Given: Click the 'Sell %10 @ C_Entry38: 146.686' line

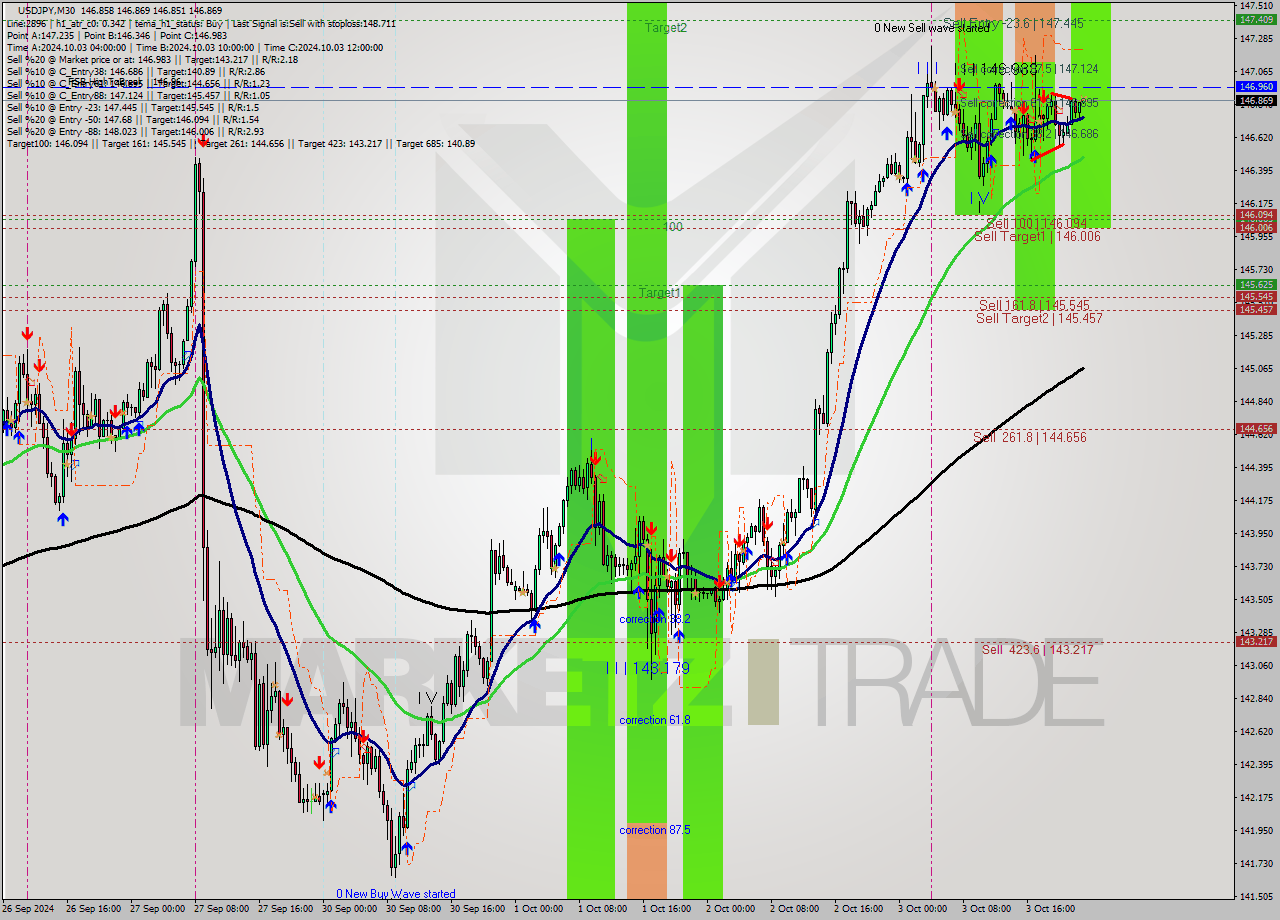Looking at the screenshot, I should tap(135, 71).
